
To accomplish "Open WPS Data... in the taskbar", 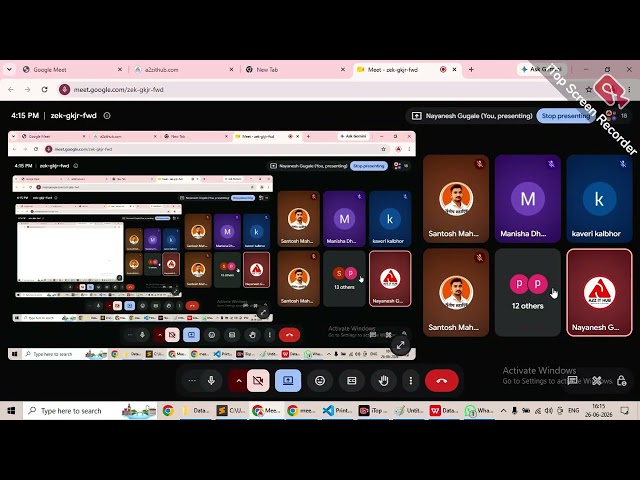I will (444, 411).
